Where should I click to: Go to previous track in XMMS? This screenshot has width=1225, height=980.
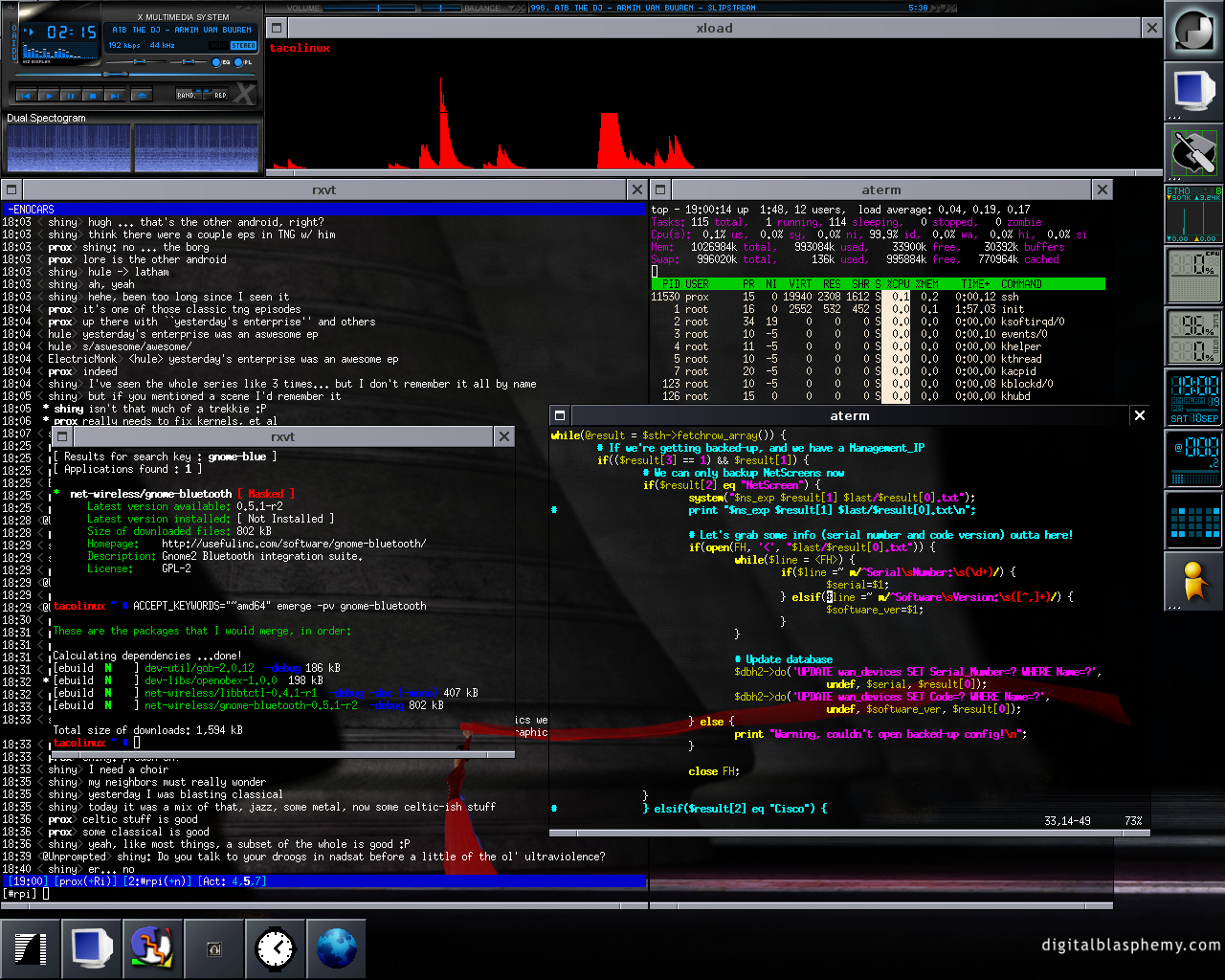tap(27, 96)
